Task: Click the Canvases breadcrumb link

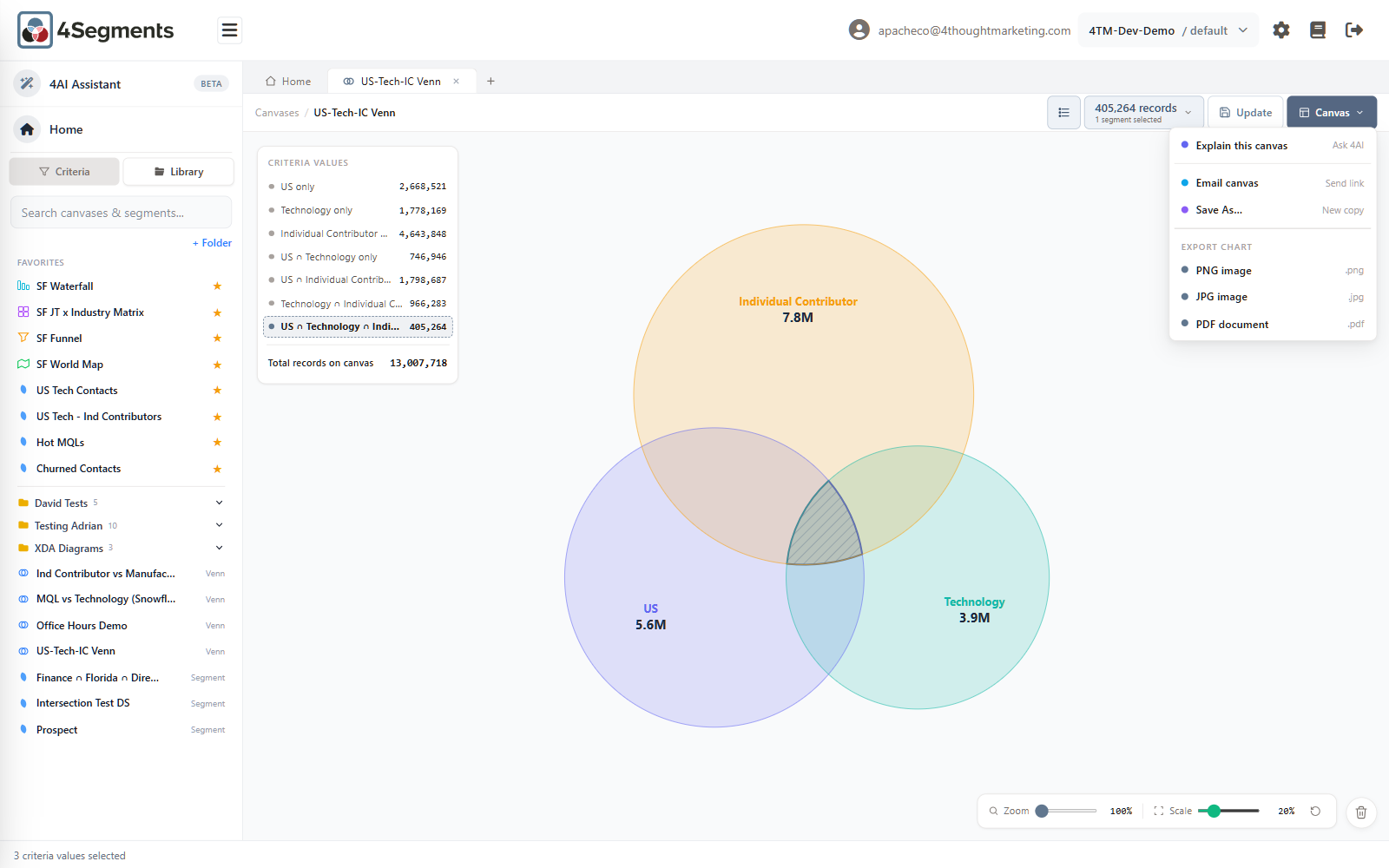Action: 277,113
